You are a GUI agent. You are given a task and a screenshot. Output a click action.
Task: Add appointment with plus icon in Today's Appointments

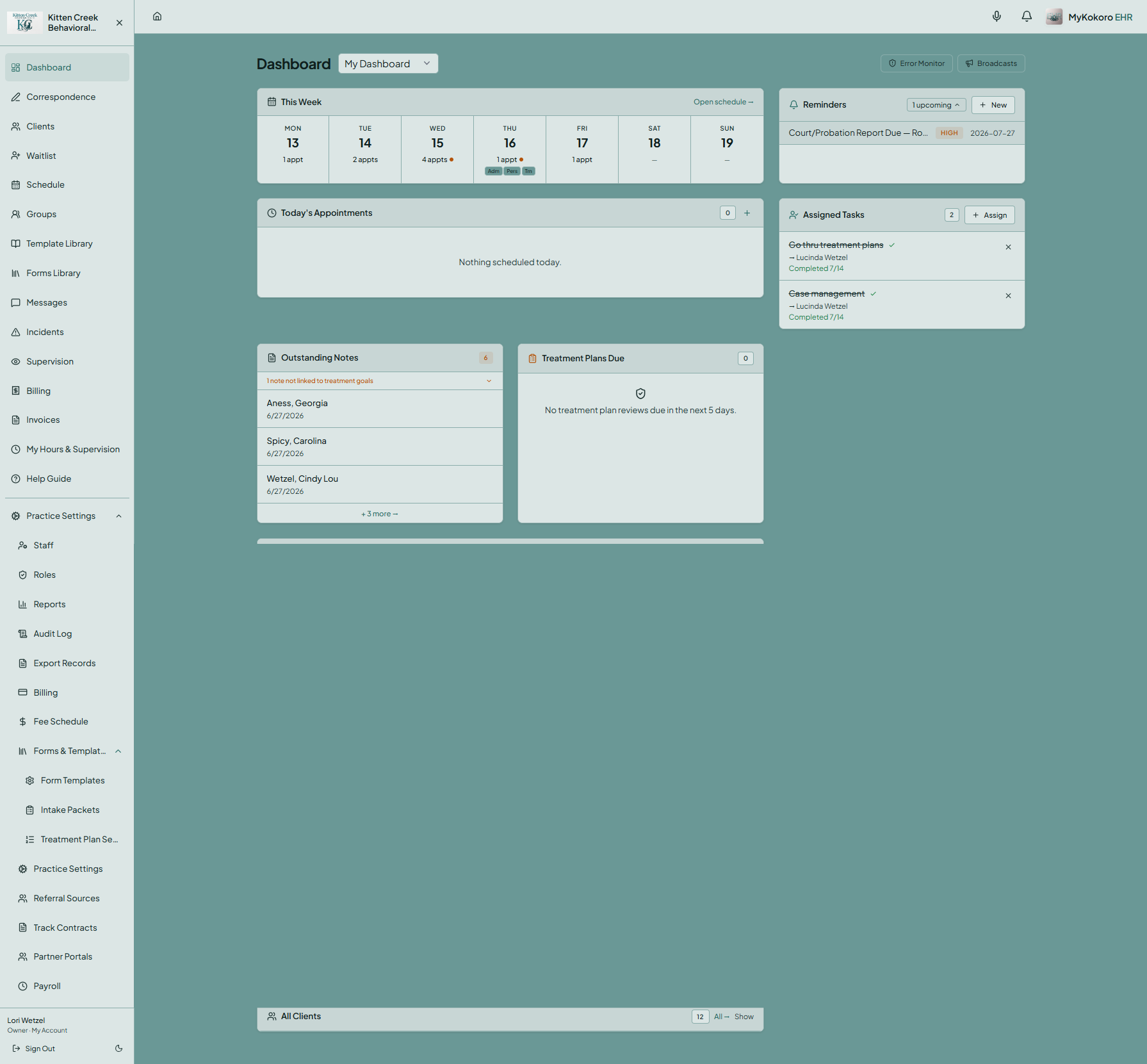click(747, 213)
